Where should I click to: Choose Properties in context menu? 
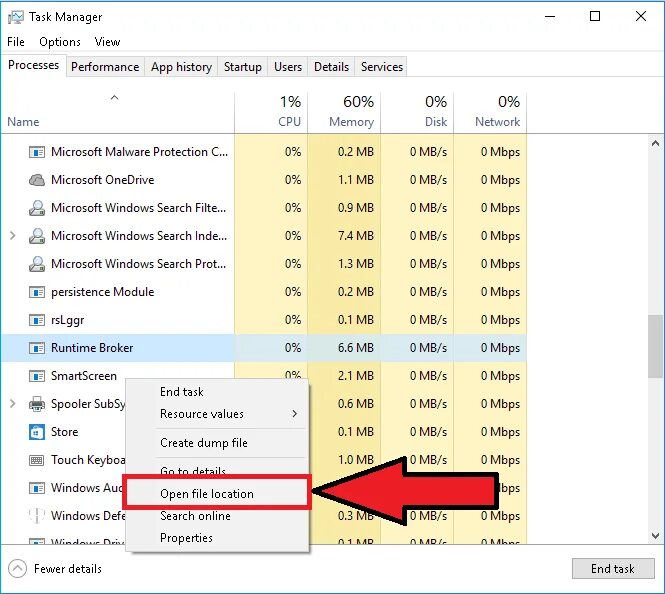pos(217,538)
